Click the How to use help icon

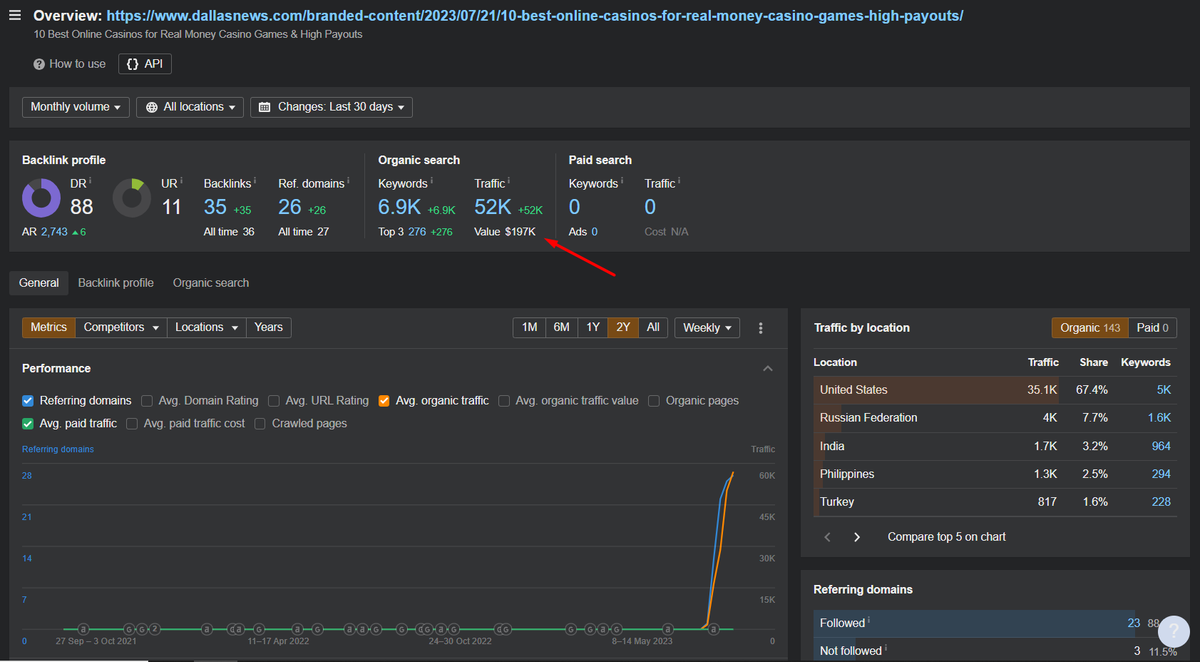(39, 64)
